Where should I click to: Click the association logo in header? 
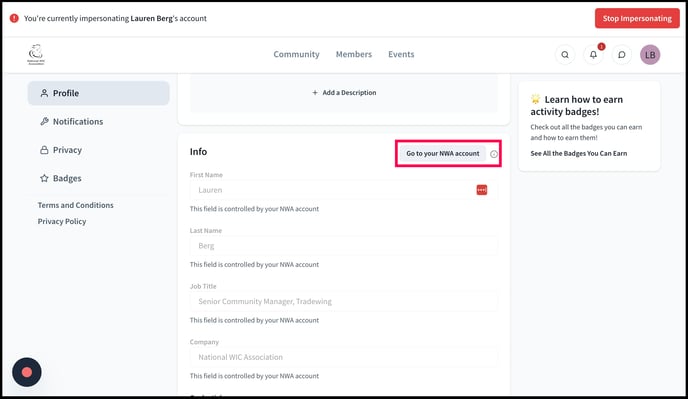[x=36, y=54]
